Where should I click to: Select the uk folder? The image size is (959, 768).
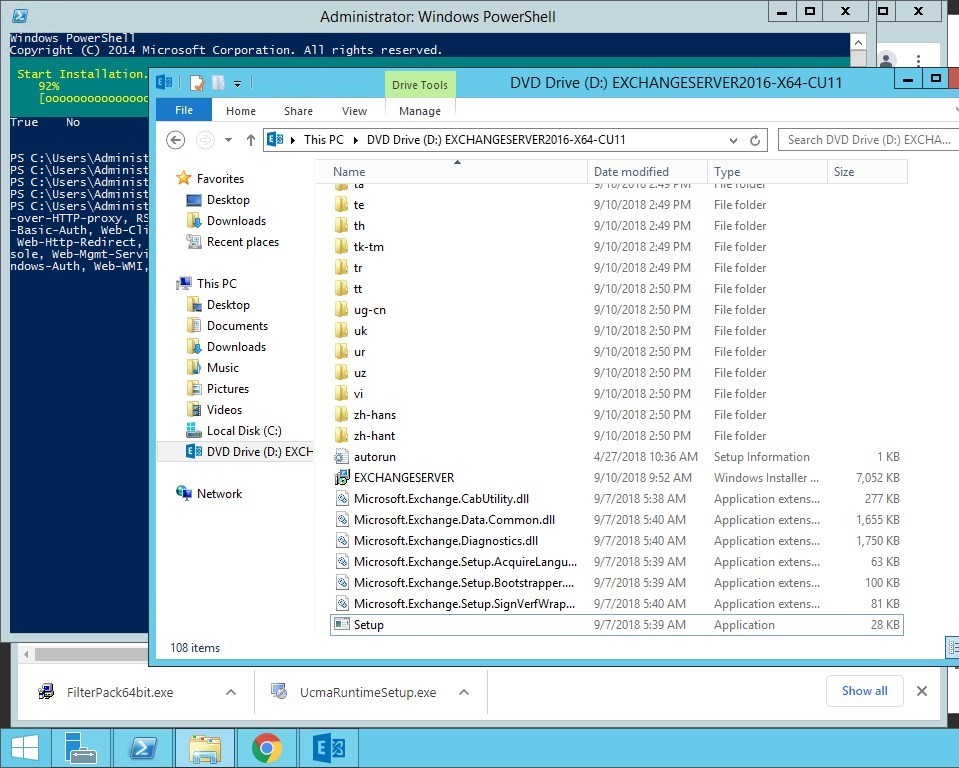[616, 331]
